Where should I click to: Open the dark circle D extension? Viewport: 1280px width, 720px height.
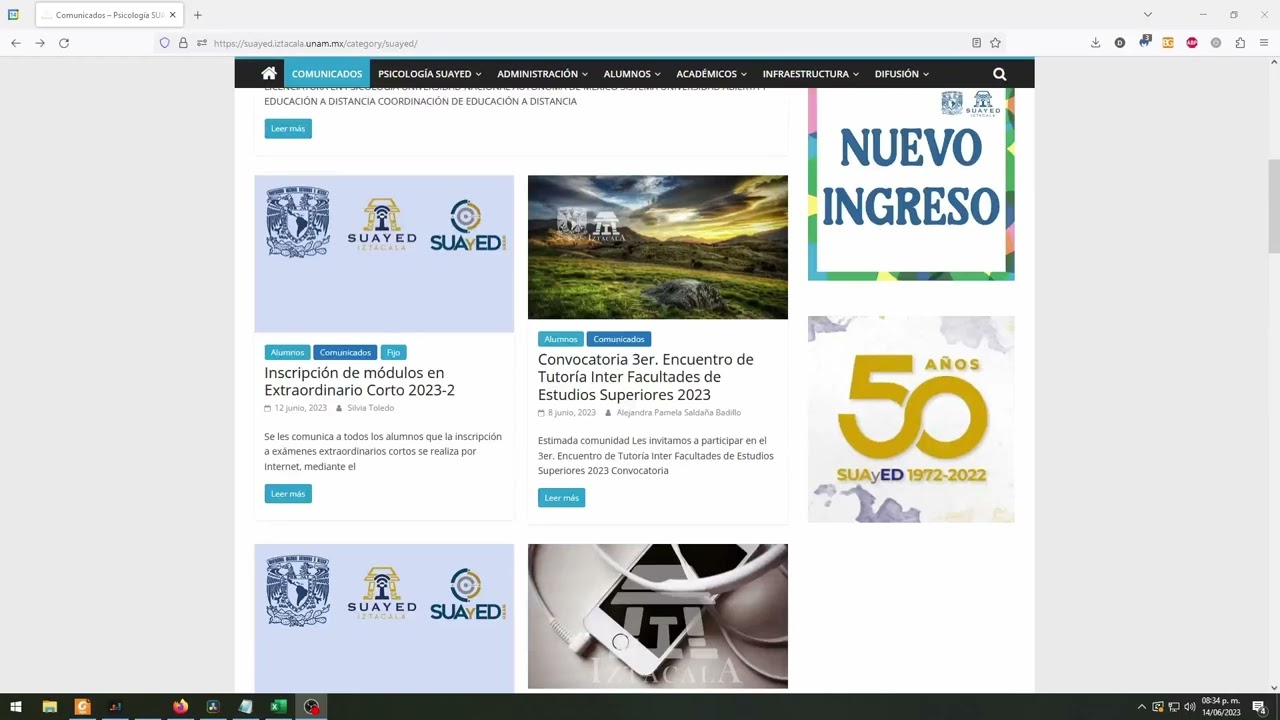click(x=1119, y=43)
